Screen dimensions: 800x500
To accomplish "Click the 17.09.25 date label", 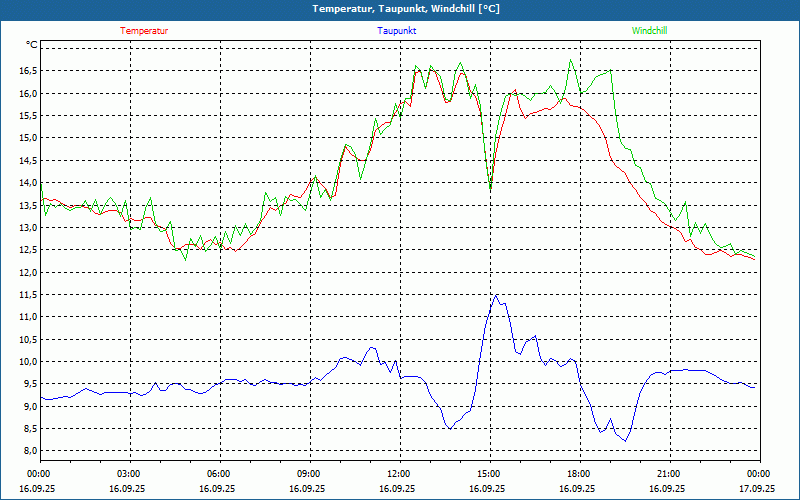I will pos(757,488).
